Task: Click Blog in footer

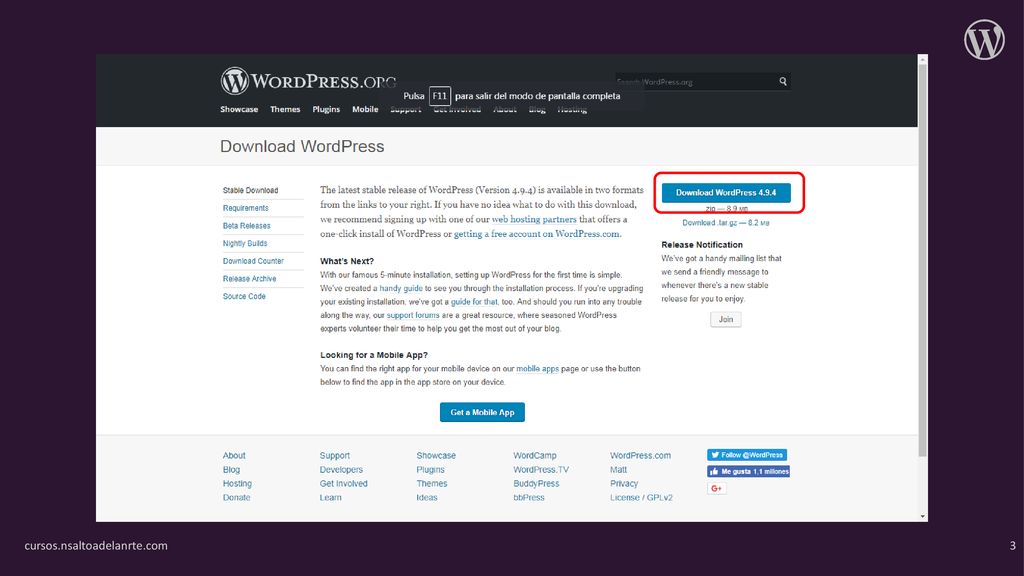Action: (x=231, y=470)
